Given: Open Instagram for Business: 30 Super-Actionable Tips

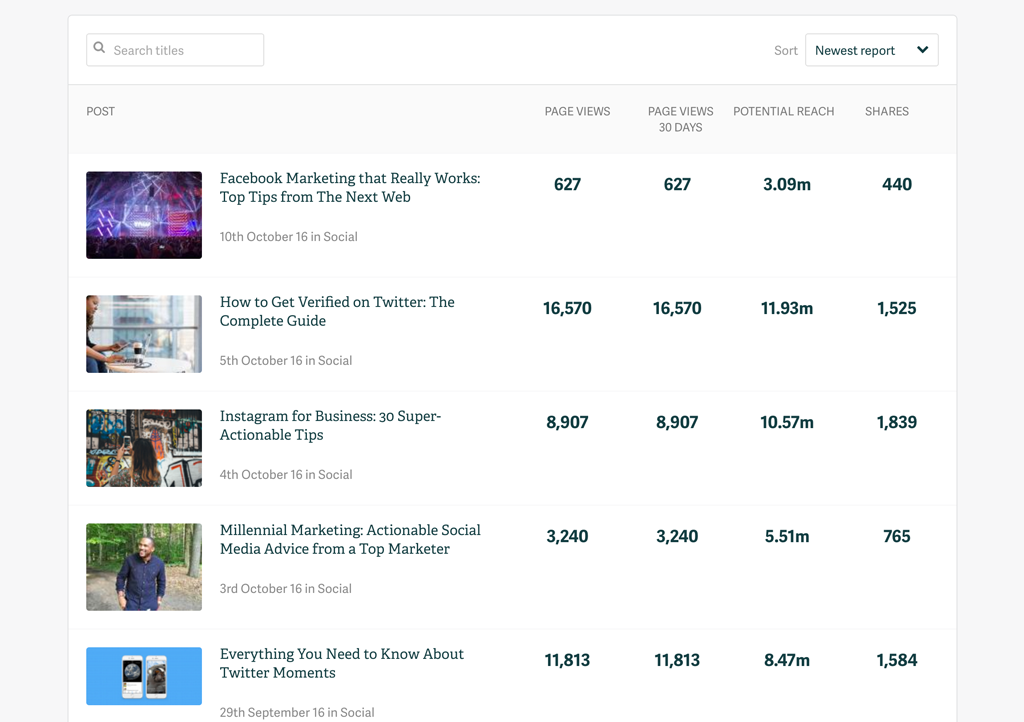Looking at the screenshot, I should point(330,425).
